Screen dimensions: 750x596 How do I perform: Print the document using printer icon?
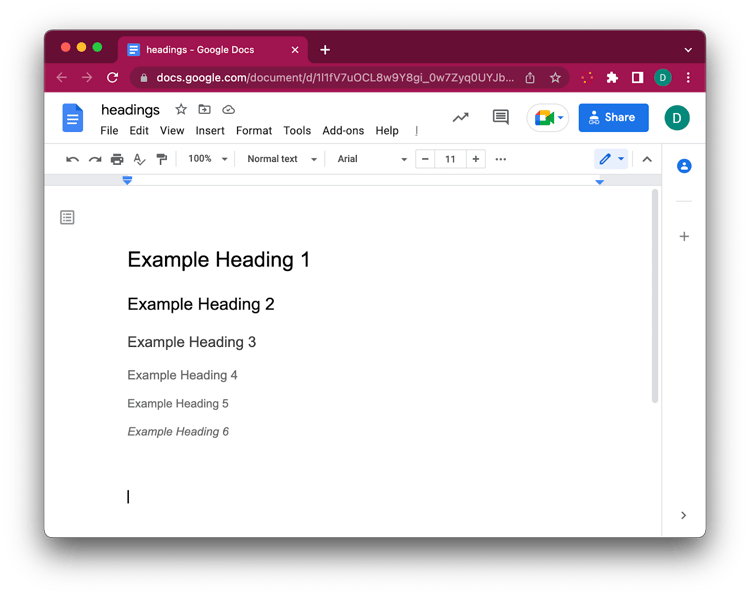[117, 159]
